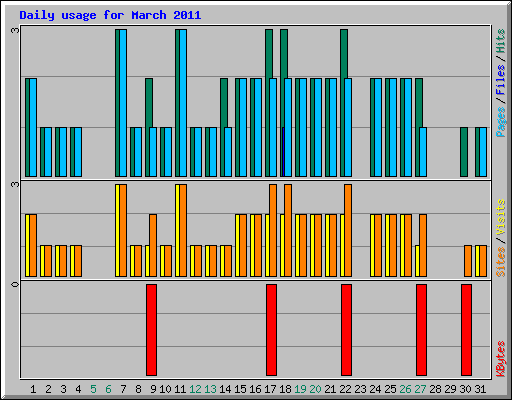Select the red KBytes bar for day 27
Image resolution: width=512 pixels, height=400 pixels.
(x=421, y=330)
